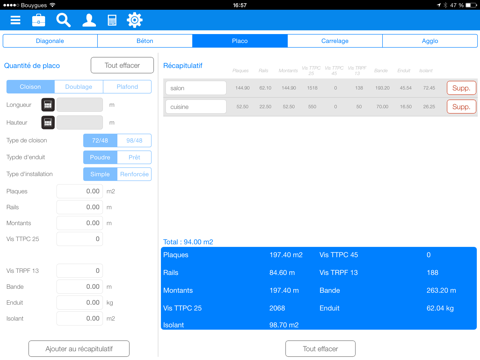480x360 pixels.
Task: Choose 98/48 cloison type
Action: (134, 140)
